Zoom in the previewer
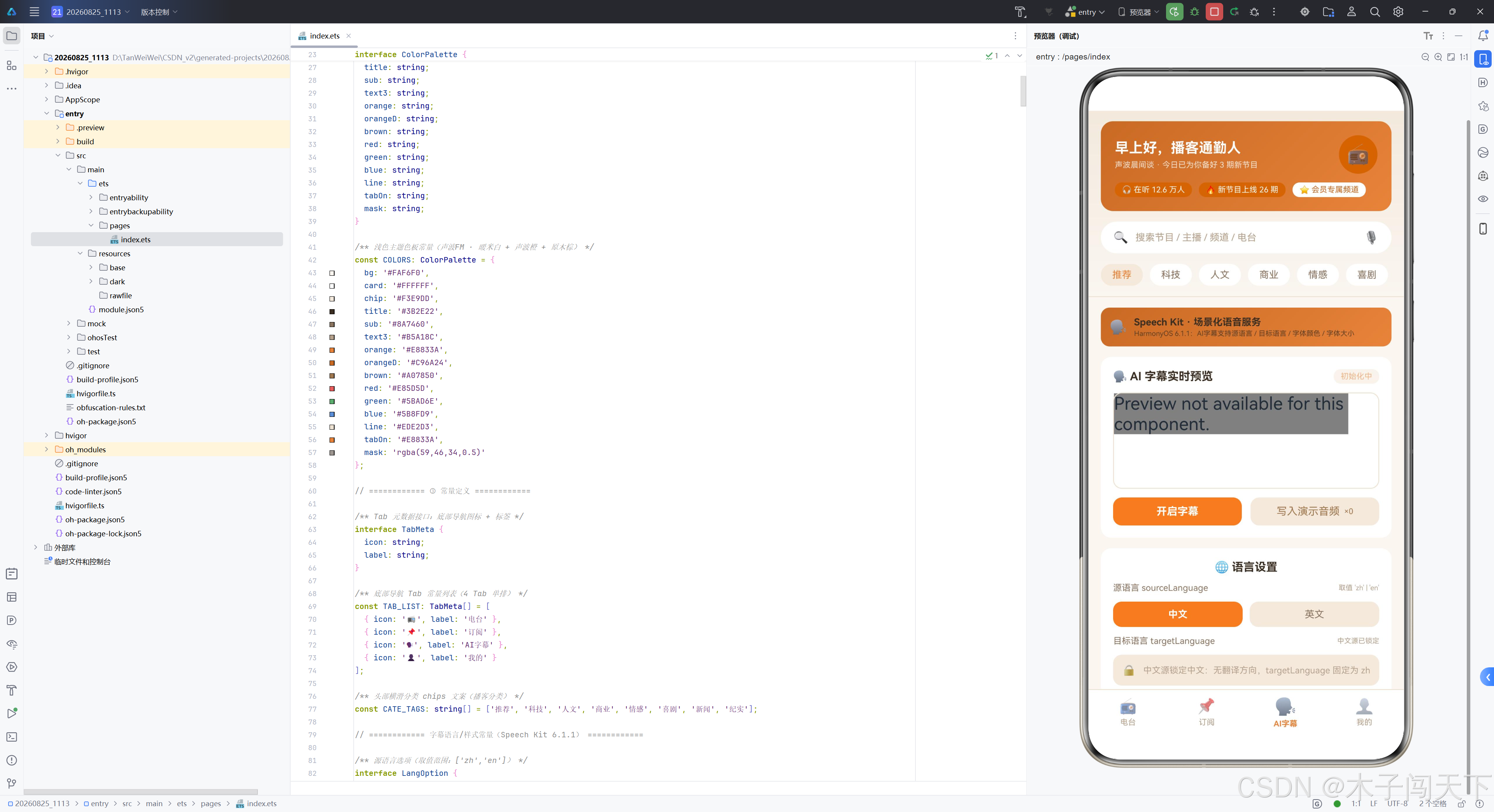The image size is (1494, 812). (x=1438, y=57)
